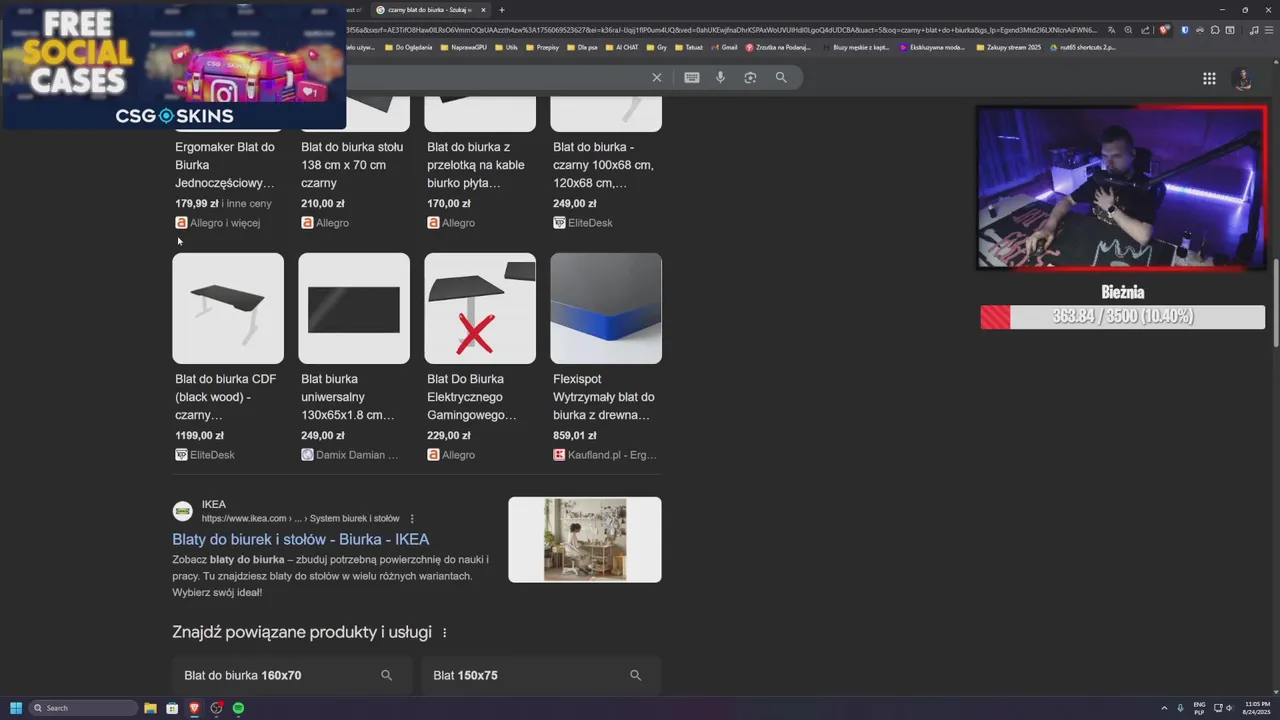The image size is (1280, 720).
Task: Open the Gmail bookmark
Action: click(x=725, y=47)
